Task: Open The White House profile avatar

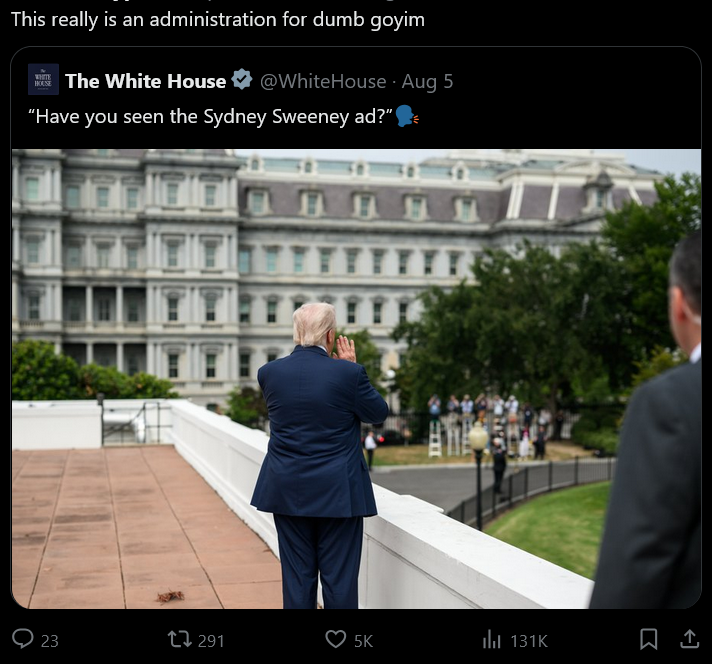Action: [43, 79]
